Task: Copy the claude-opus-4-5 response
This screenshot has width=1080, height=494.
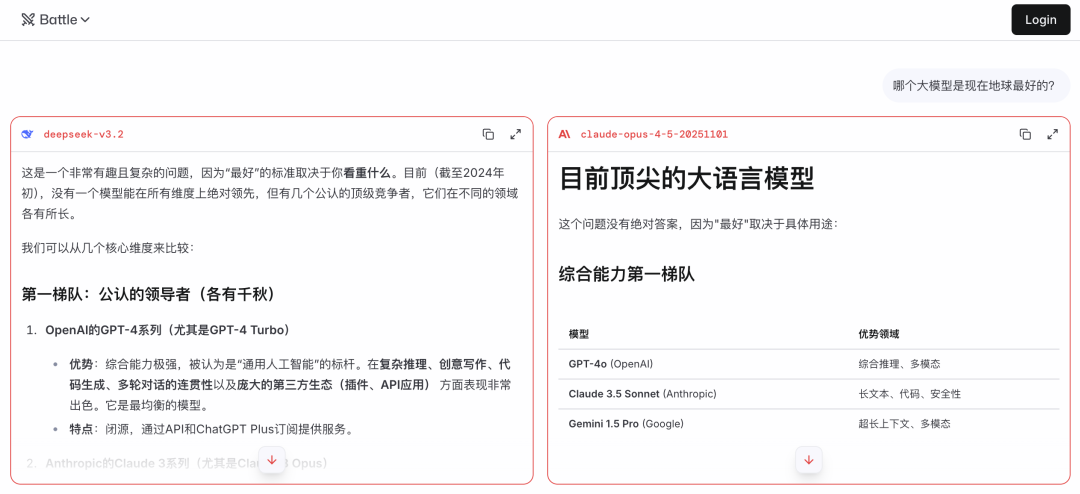Action: click(x=1025, y=134)
